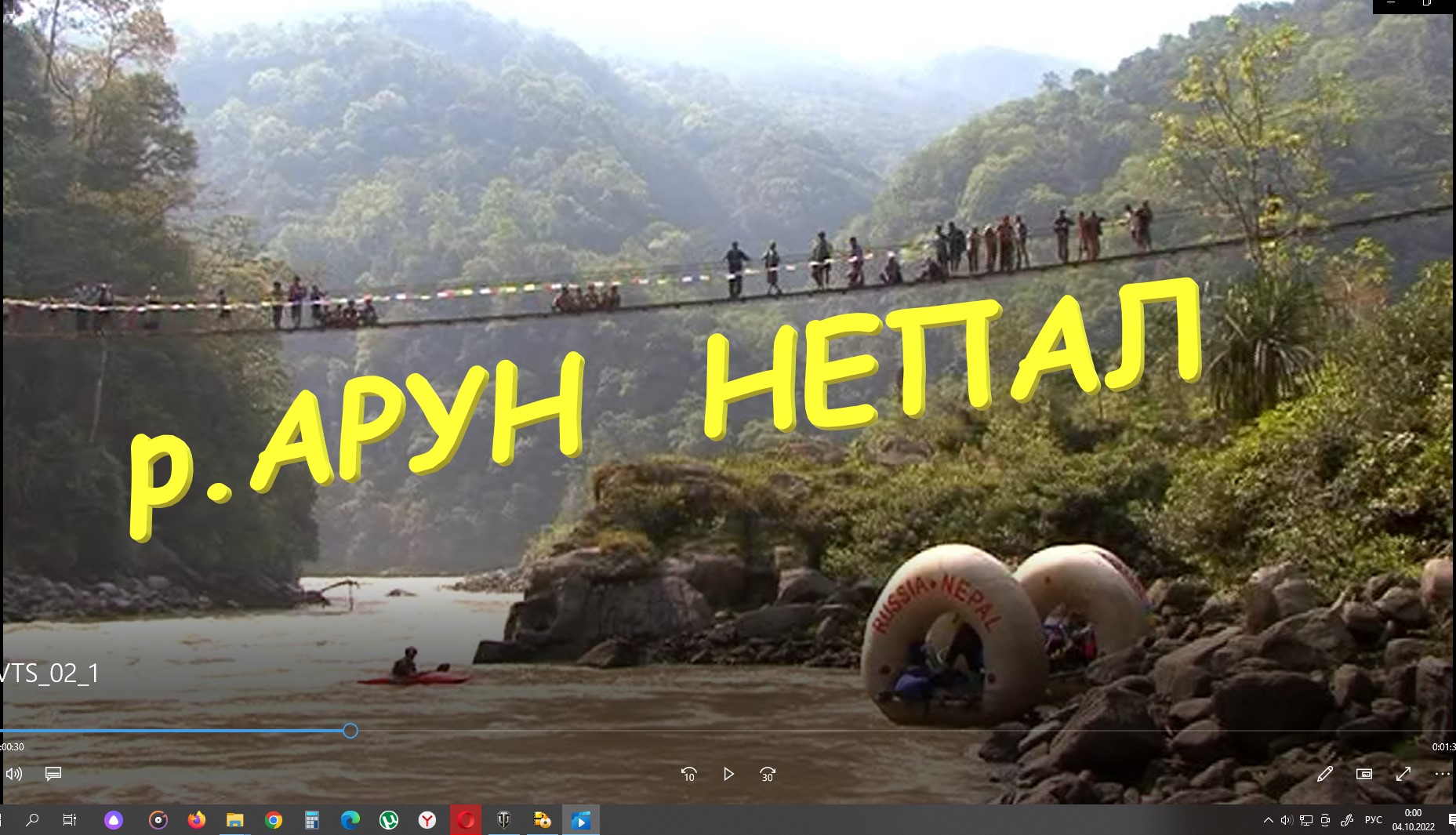Show hidden system tray icons
1456x835 pixels.
coord(1268,820)
